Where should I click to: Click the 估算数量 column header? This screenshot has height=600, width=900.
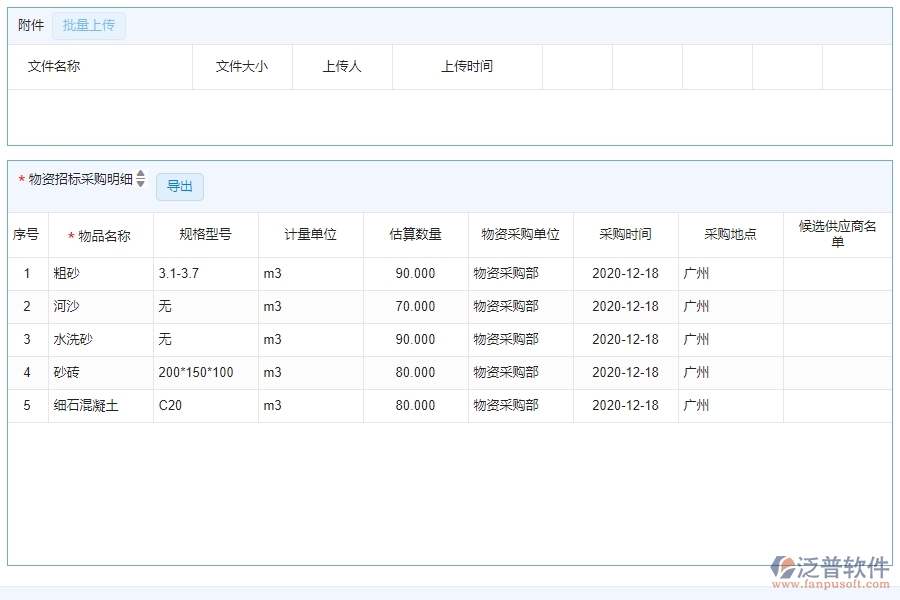[416, 234]
